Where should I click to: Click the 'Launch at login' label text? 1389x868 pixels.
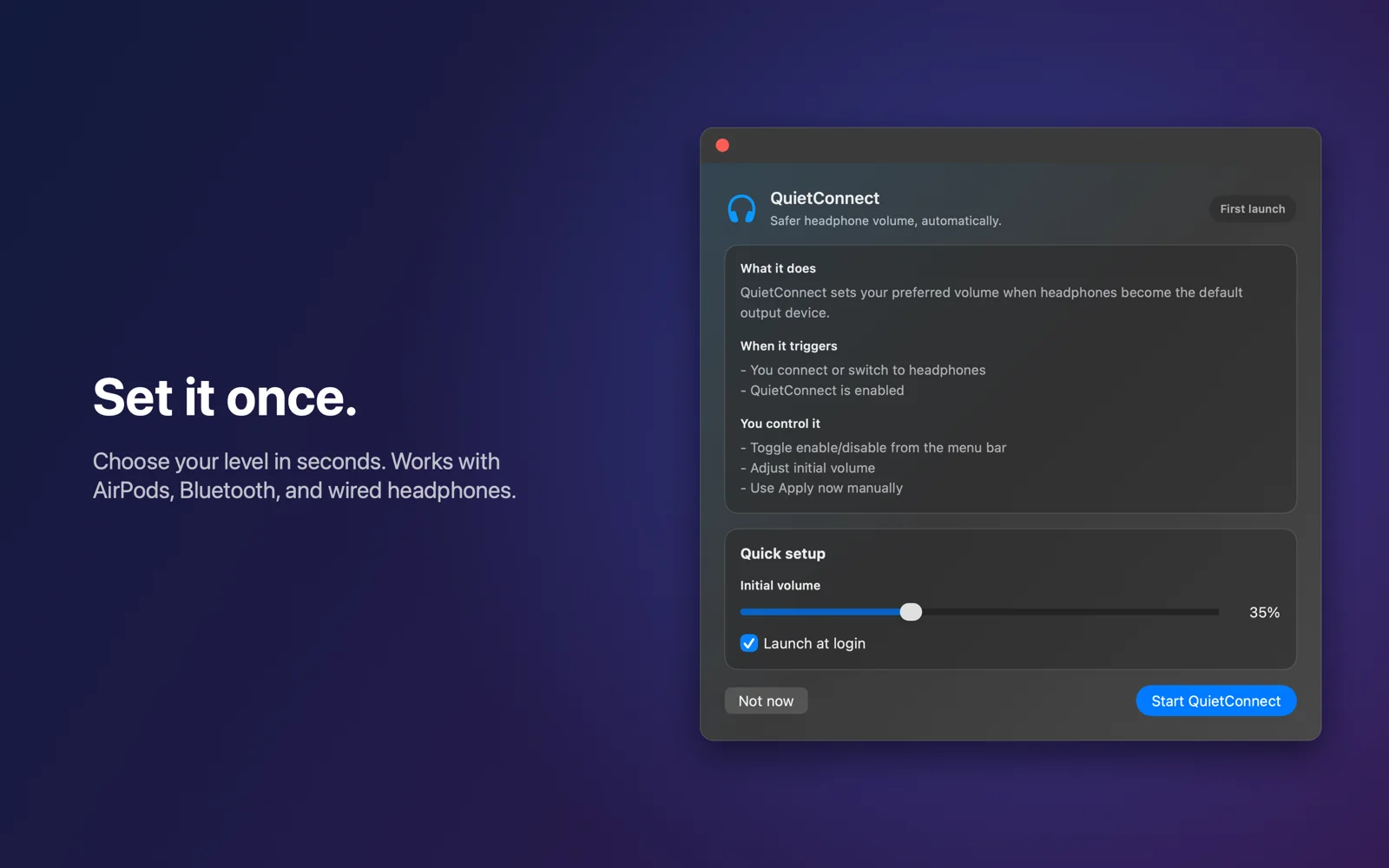coord(814,644)
